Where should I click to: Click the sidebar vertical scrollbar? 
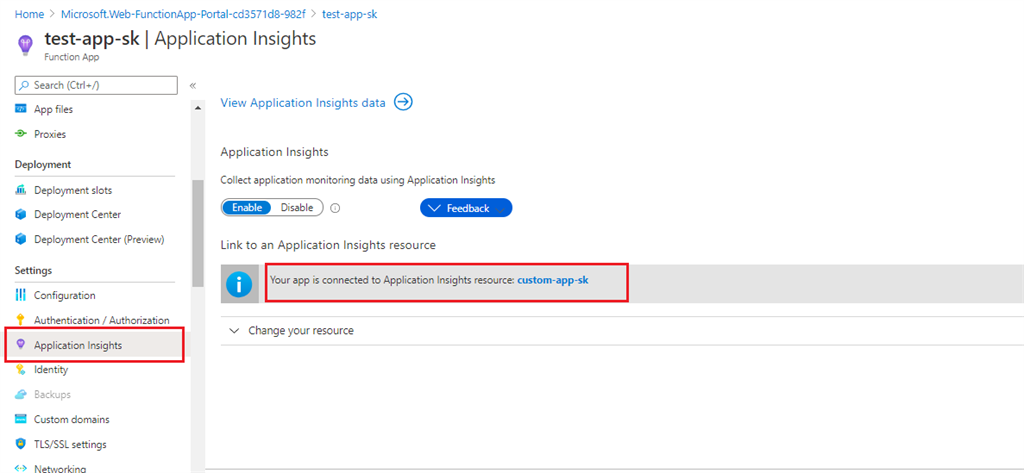pyautogui.click(x=198, y=233)
